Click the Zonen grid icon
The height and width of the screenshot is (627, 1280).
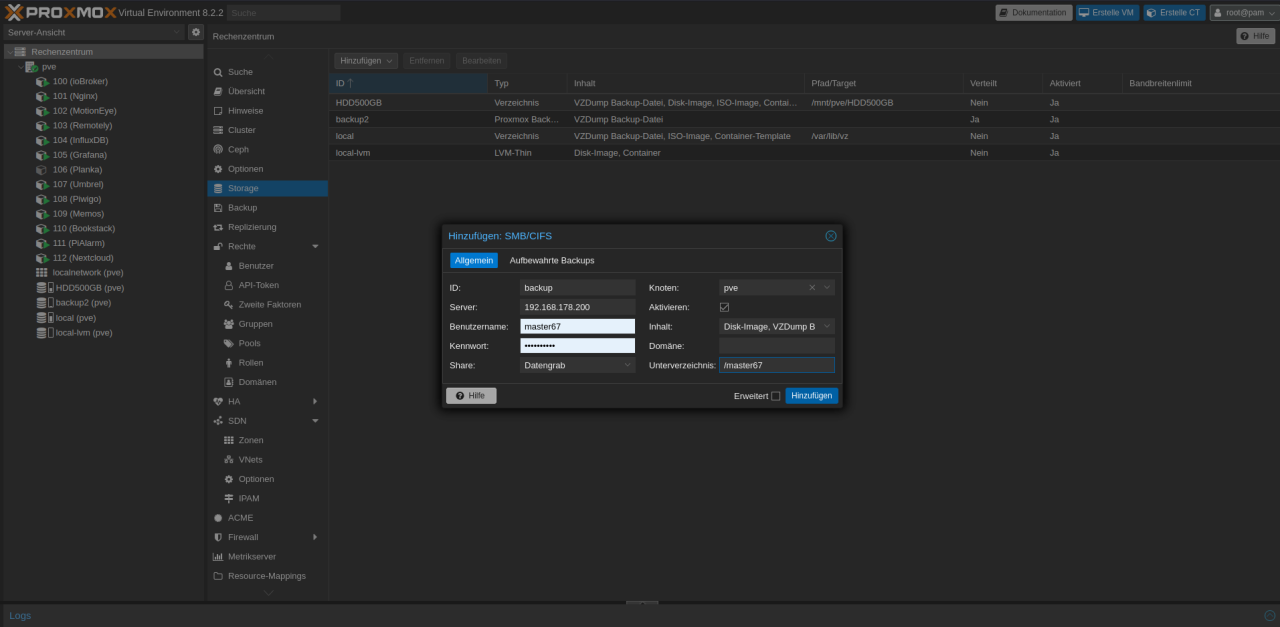tap(229, 440)
